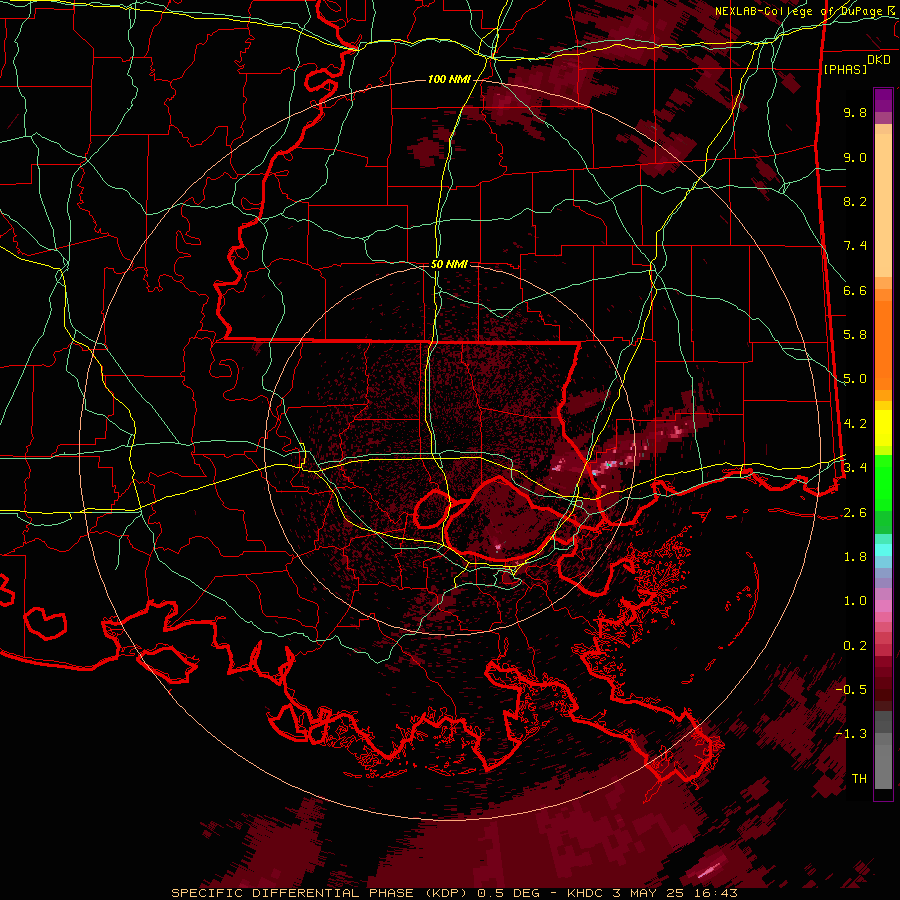900x900 pixels.
Task: Select the 7.4 value on the color scale
Action: [855, 246]
